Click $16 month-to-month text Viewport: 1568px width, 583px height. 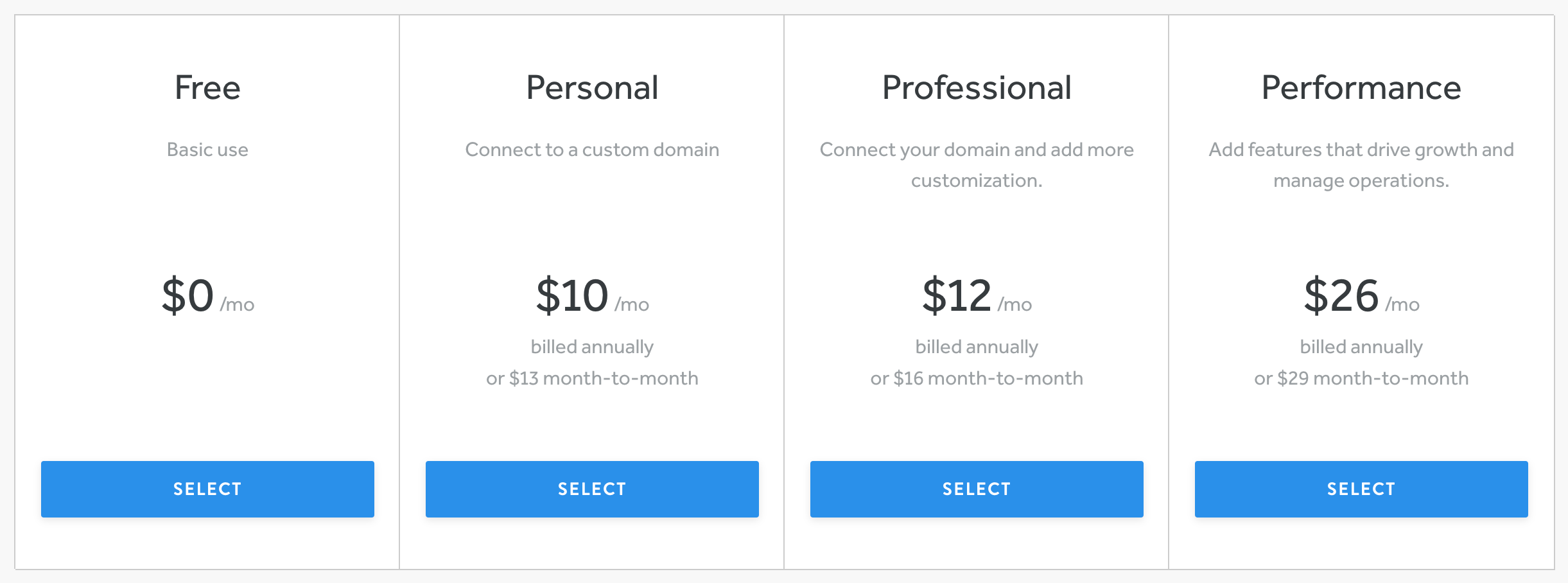coord(977,378)
